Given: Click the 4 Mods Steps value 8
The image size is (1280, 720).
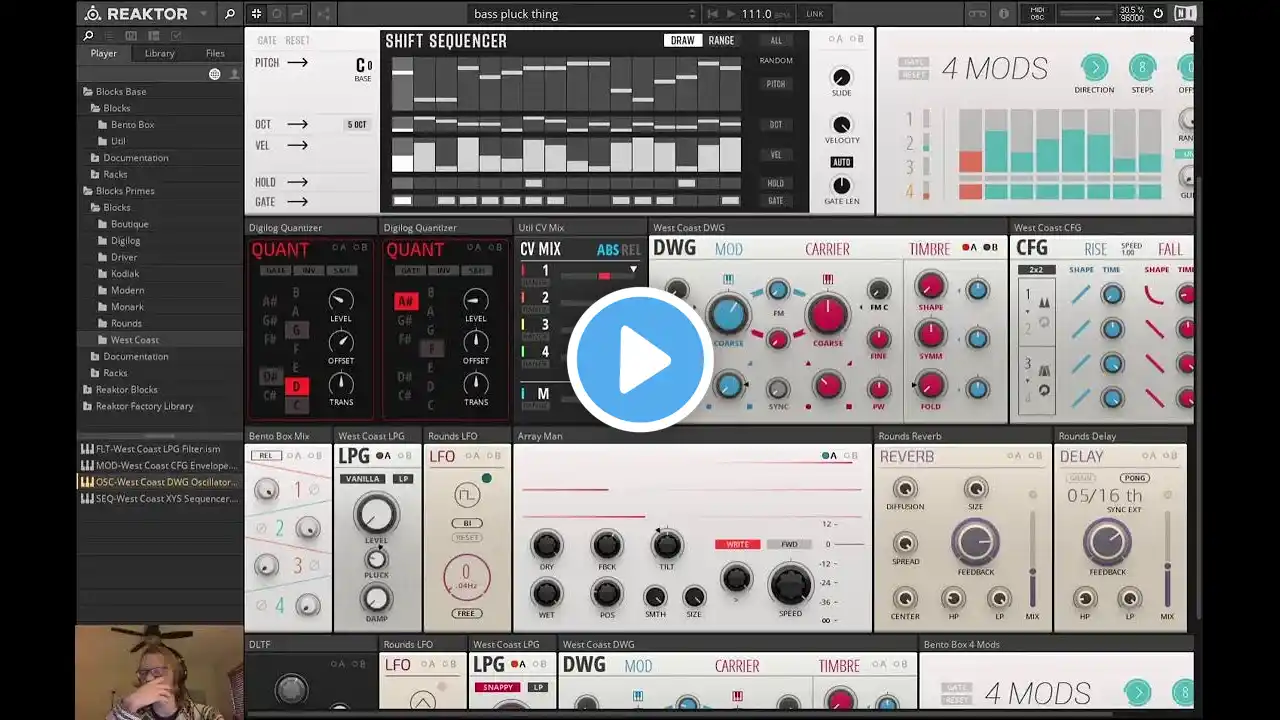Looking at the screenshot, I should click(x=1142, y=68).
